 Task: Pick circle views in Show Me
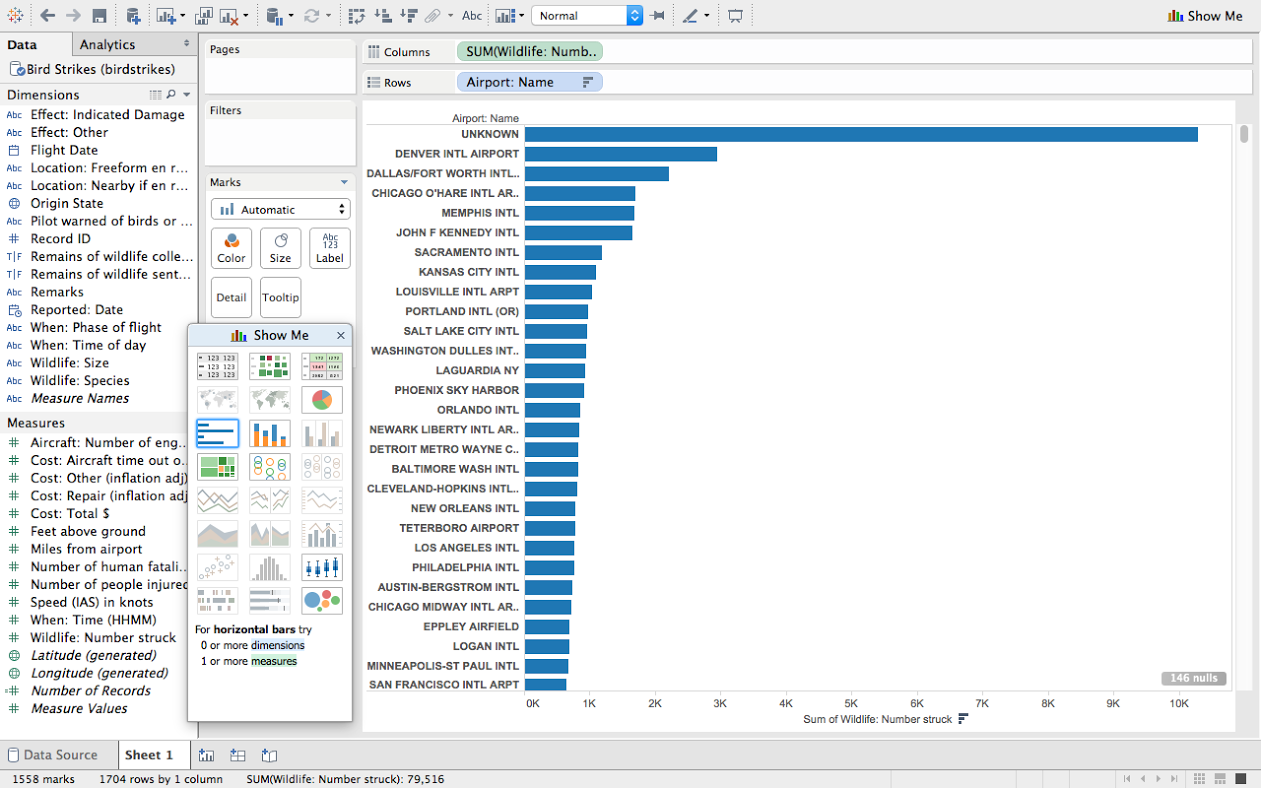click(x=270, y=467)
